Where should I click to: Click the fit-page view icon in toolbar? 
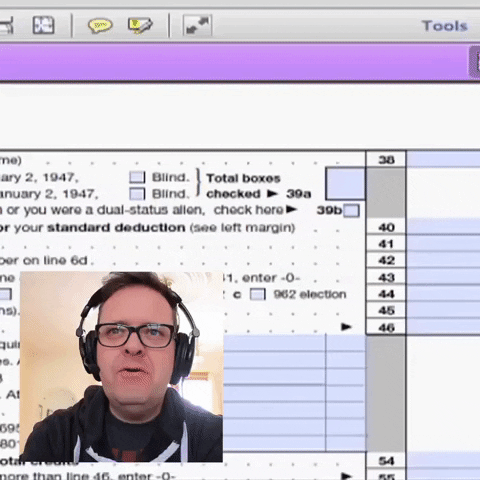click(x=43, y=25)
